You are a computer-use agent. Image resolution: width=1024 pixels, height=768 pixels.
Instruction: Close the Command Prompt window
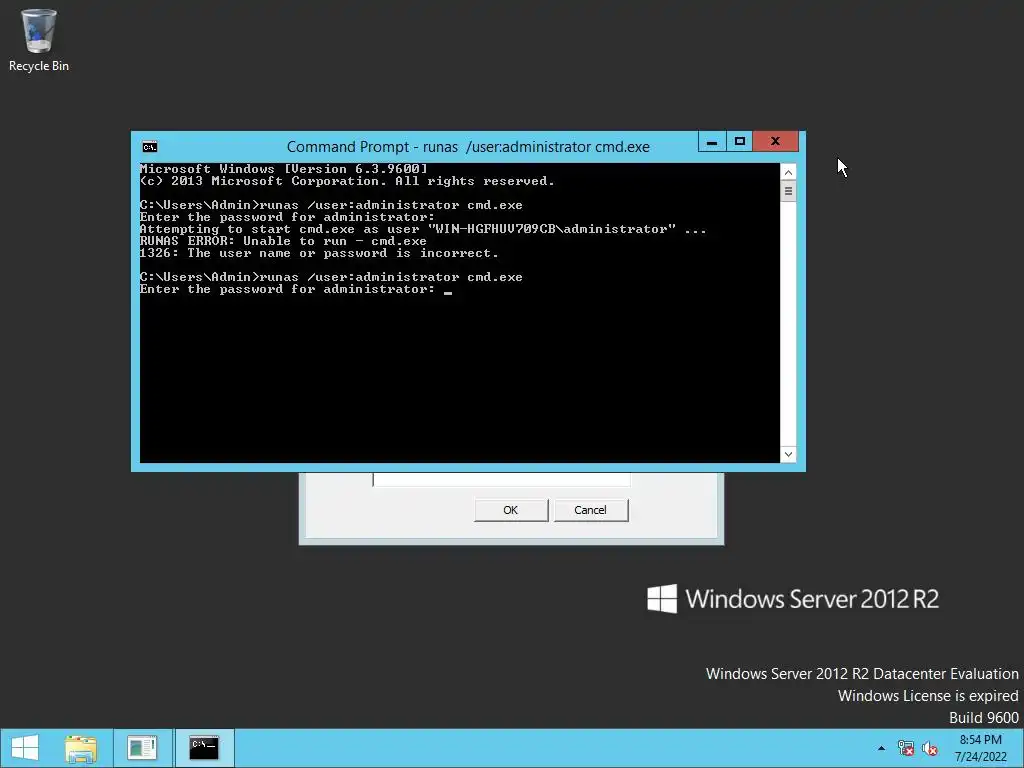point(775,141)
